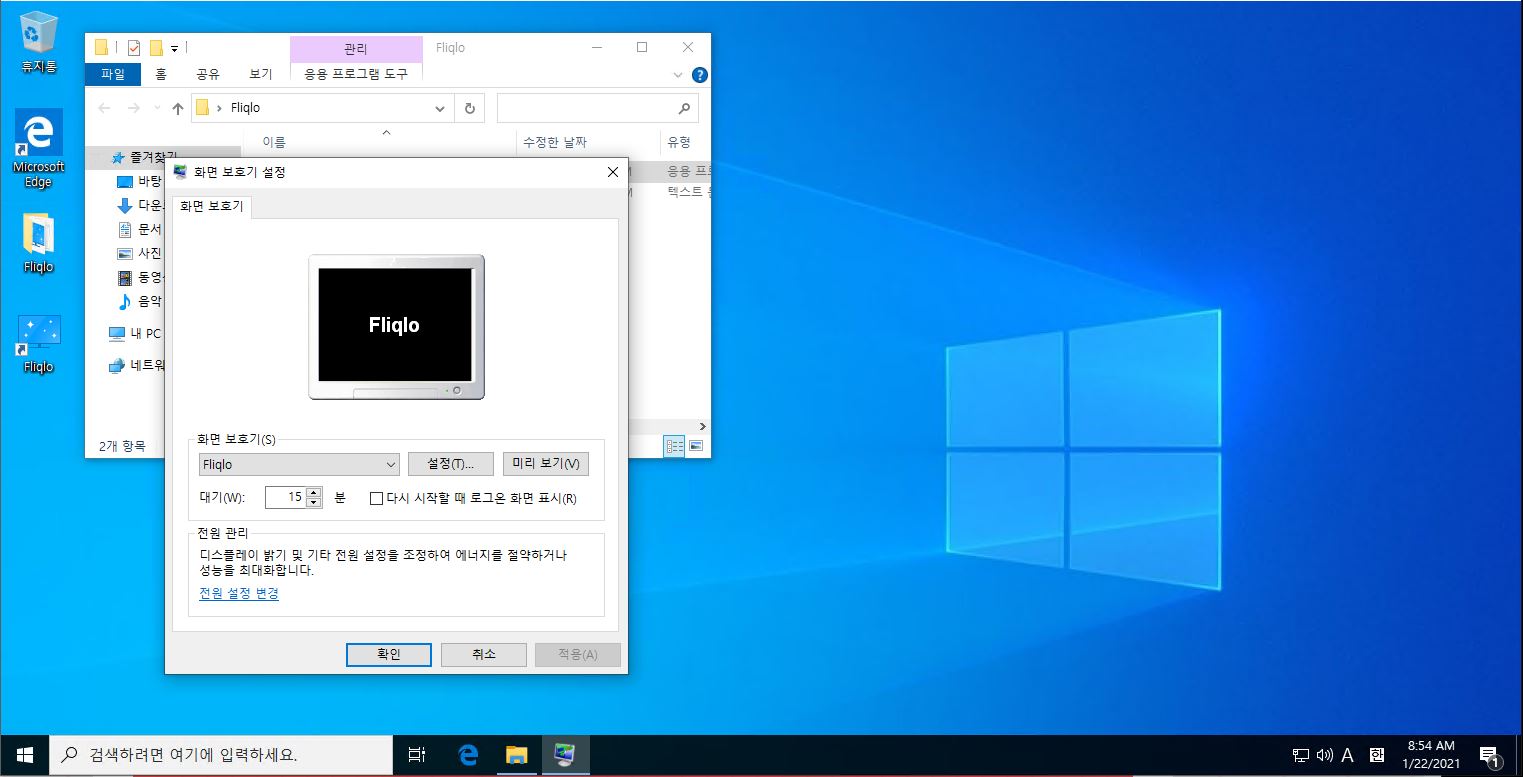Decrease wait time with down arrow

point(314,502)
